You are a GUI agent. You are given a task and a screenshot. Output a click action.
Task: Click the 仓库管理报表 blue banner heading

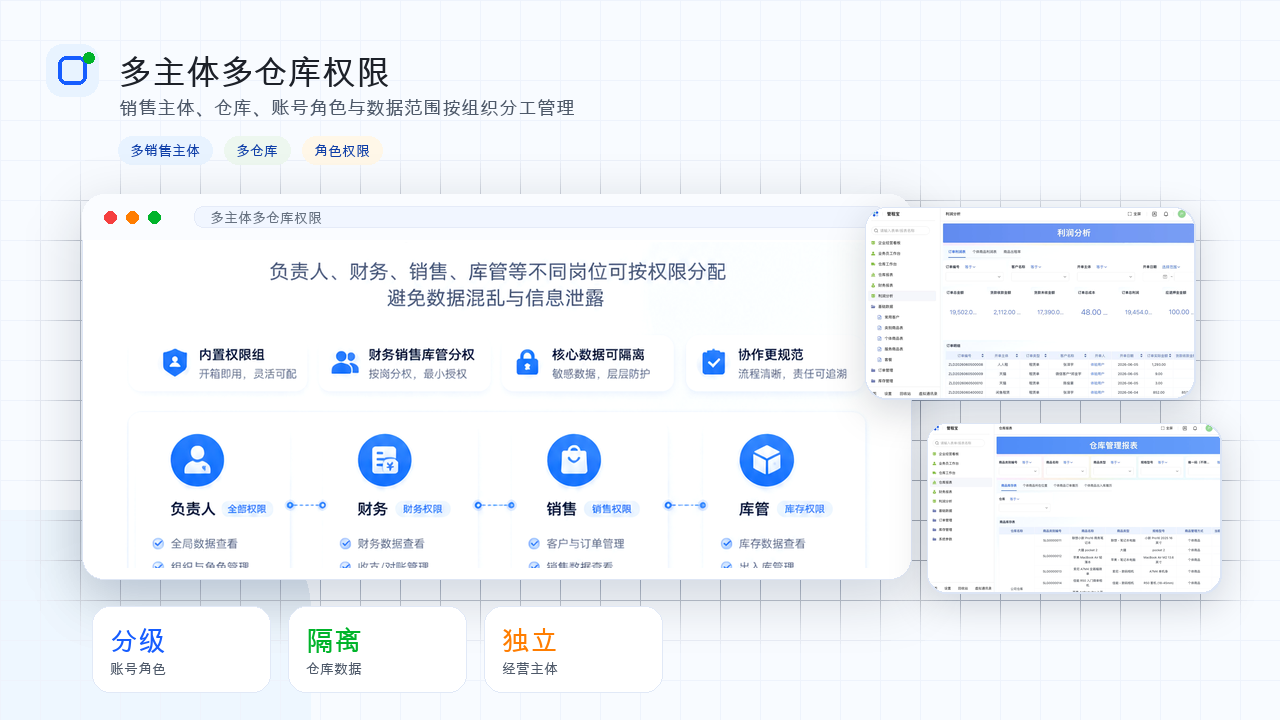1113,445
